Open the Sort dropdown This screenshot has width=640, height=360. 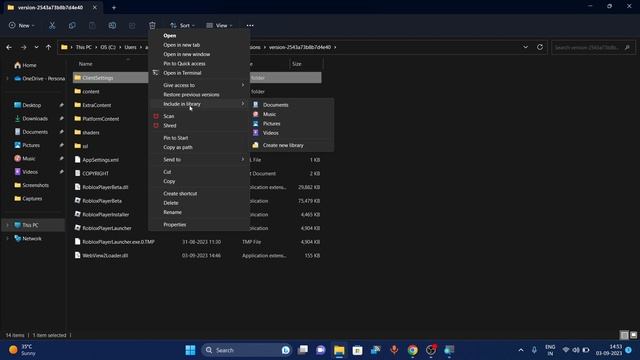tap(182, 25)
